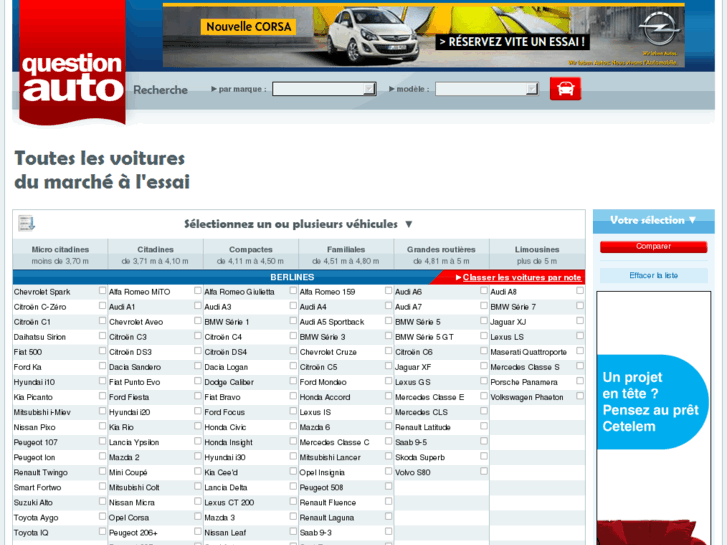Check the Chevrolet Spark checkbox

pyautogui.click(x=102, y=290)
